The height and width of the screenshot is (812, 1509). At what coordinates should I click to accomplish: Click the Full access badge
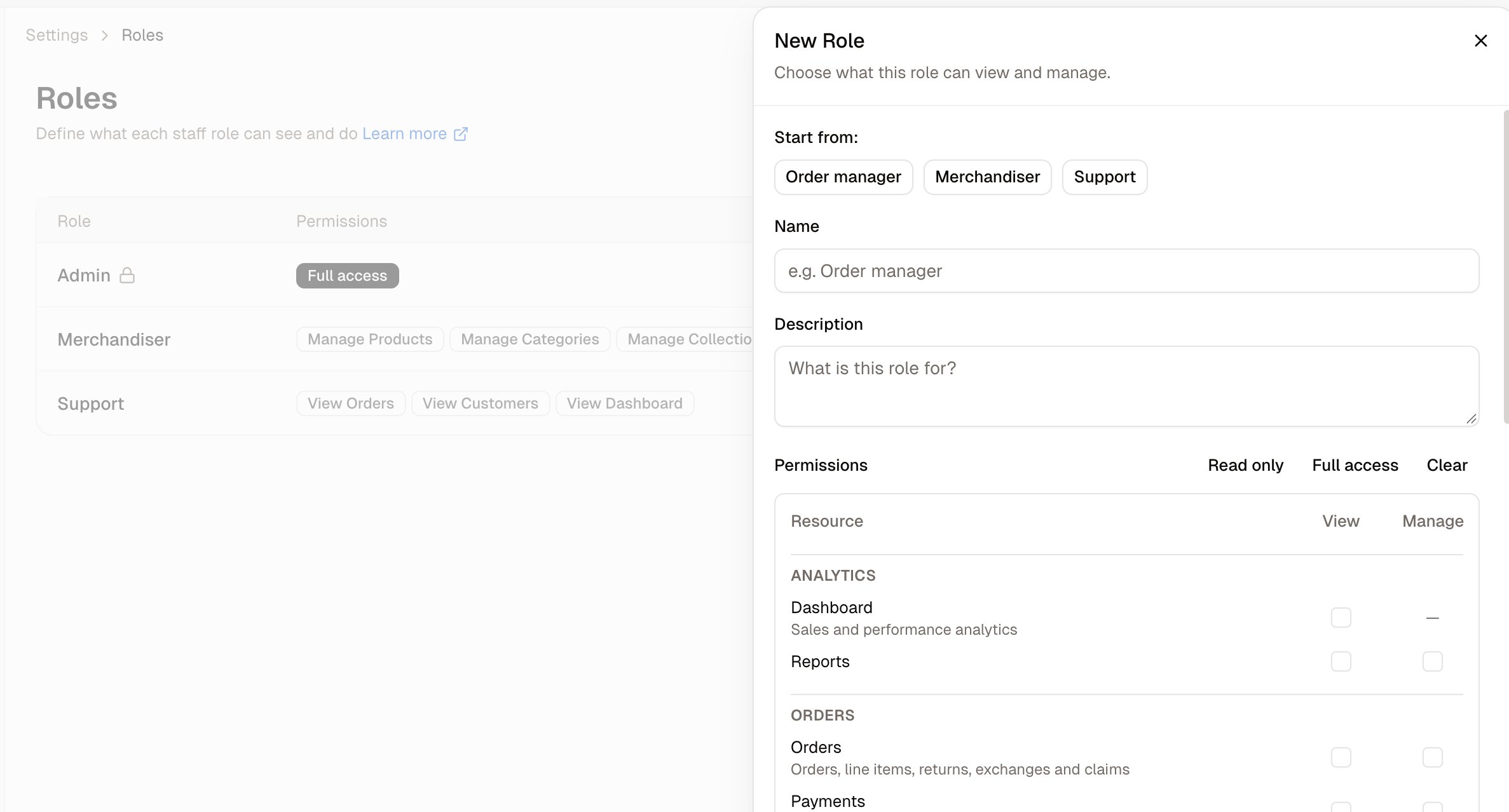coord(347,276)
